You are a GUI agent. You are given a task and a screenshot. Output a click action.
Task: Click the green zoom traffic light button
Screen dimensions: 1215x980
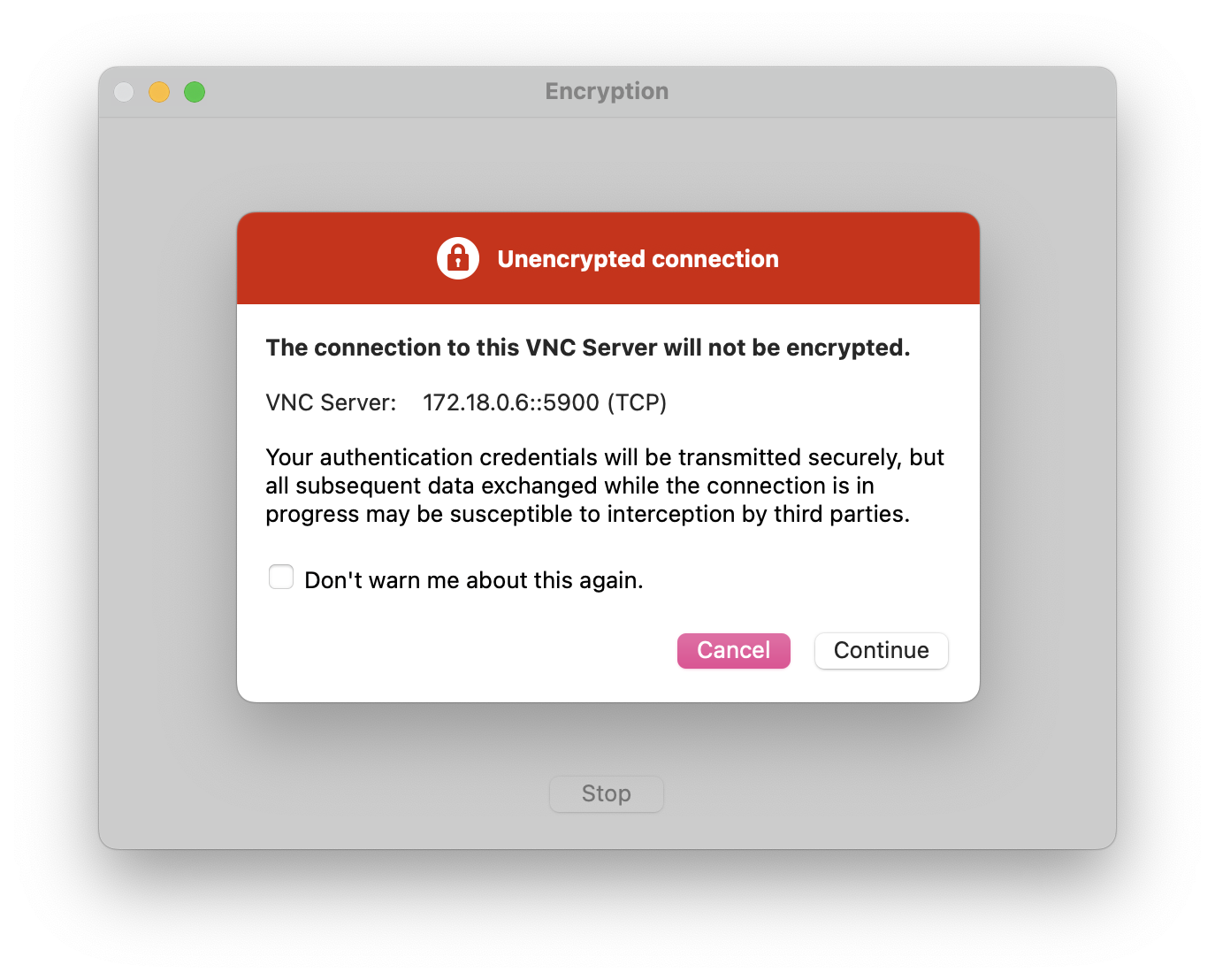pos(194,91)
